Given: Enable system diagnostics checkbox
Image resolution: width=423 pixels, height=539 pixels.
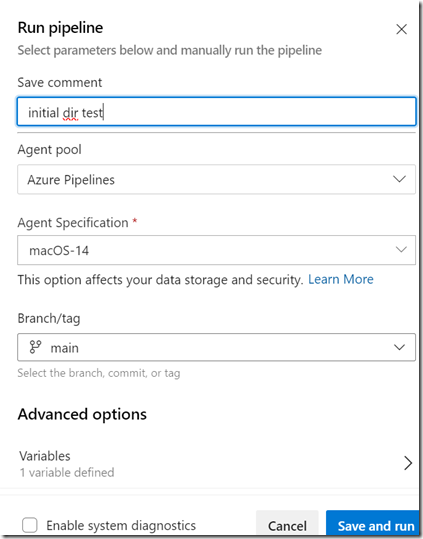Looking at the screenshot, I should [x=30, y=525].
